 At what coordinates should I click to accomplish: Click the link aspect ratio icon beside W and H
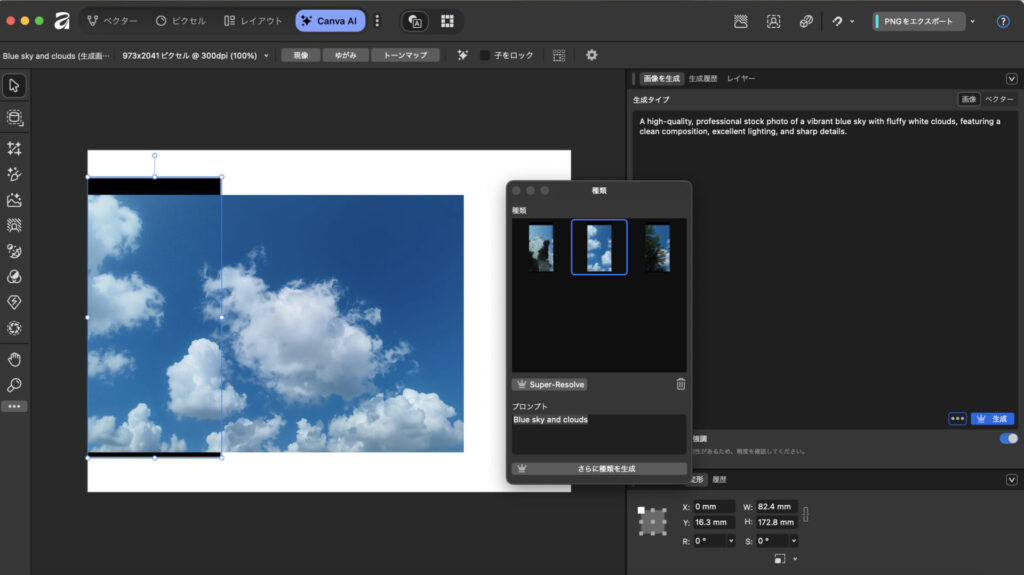[806, 514]
